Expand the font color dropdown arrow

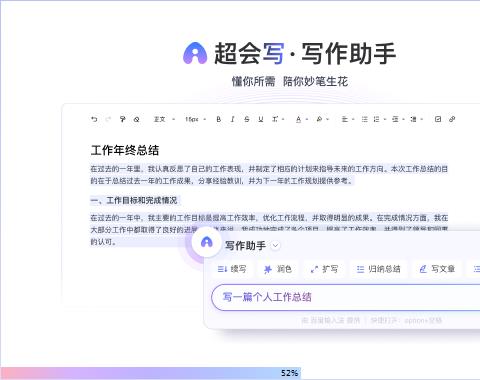[306, 119]
